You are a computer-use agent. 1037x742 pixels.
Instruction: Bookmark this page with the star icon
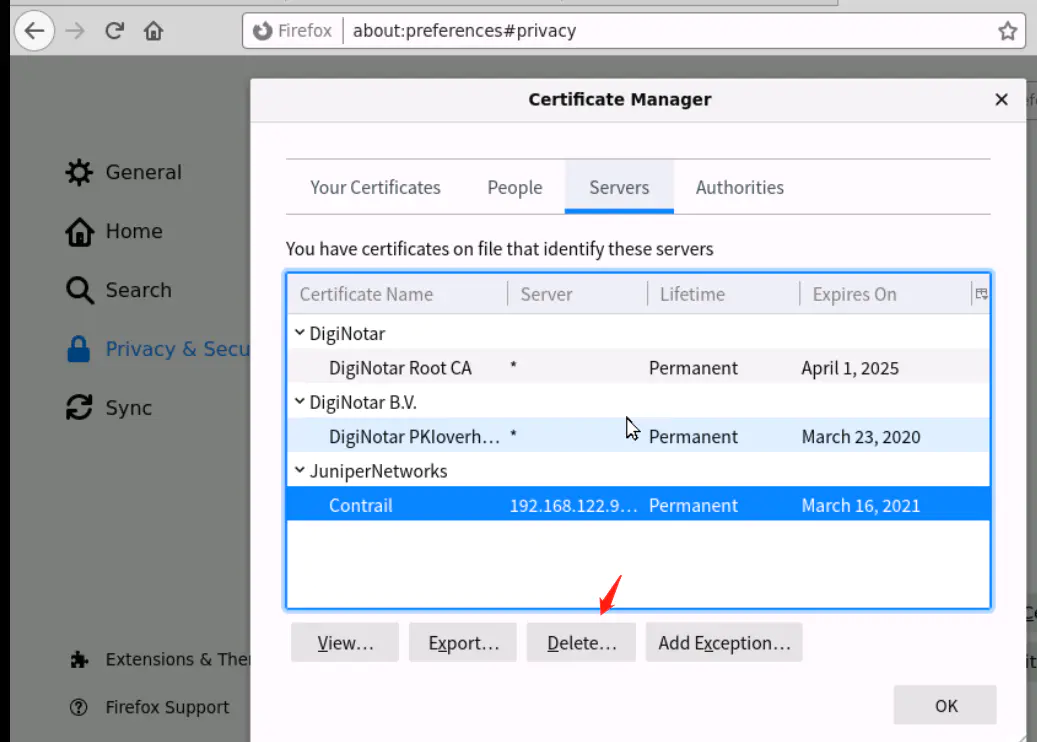tap(1007, 30)
